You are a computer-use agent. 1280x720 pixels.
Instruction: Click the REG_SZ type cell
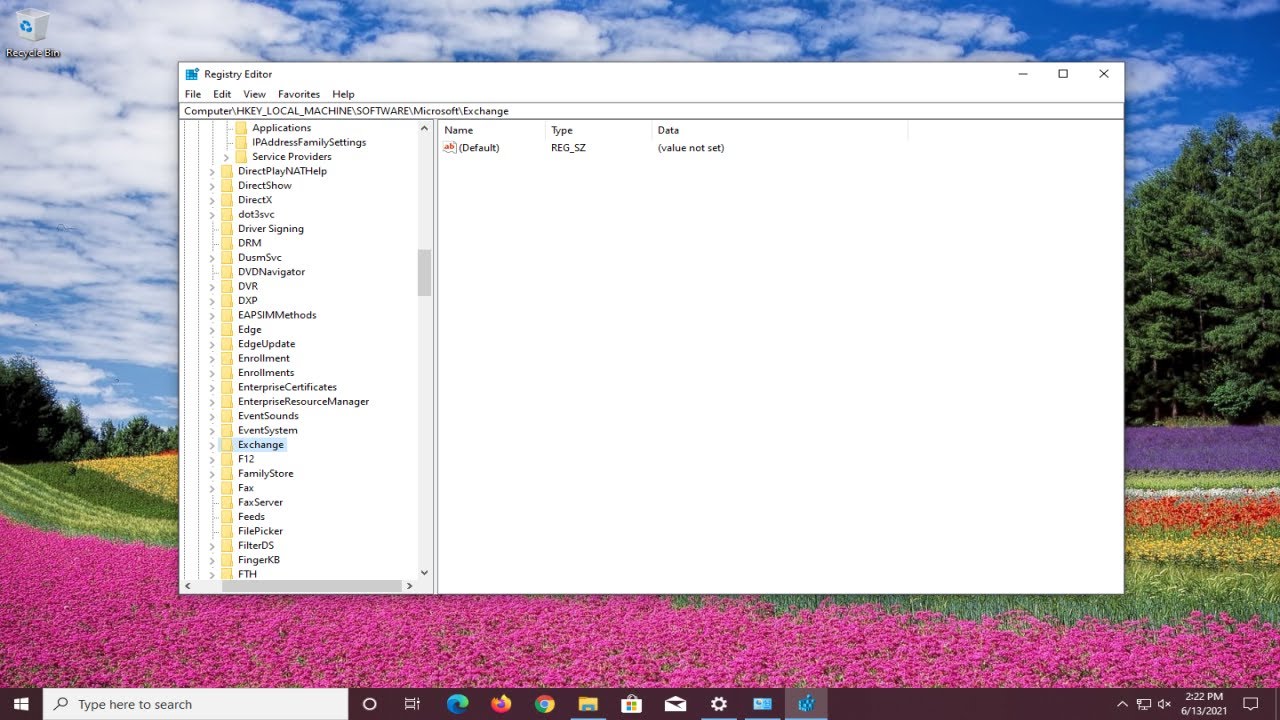(567, 148)
